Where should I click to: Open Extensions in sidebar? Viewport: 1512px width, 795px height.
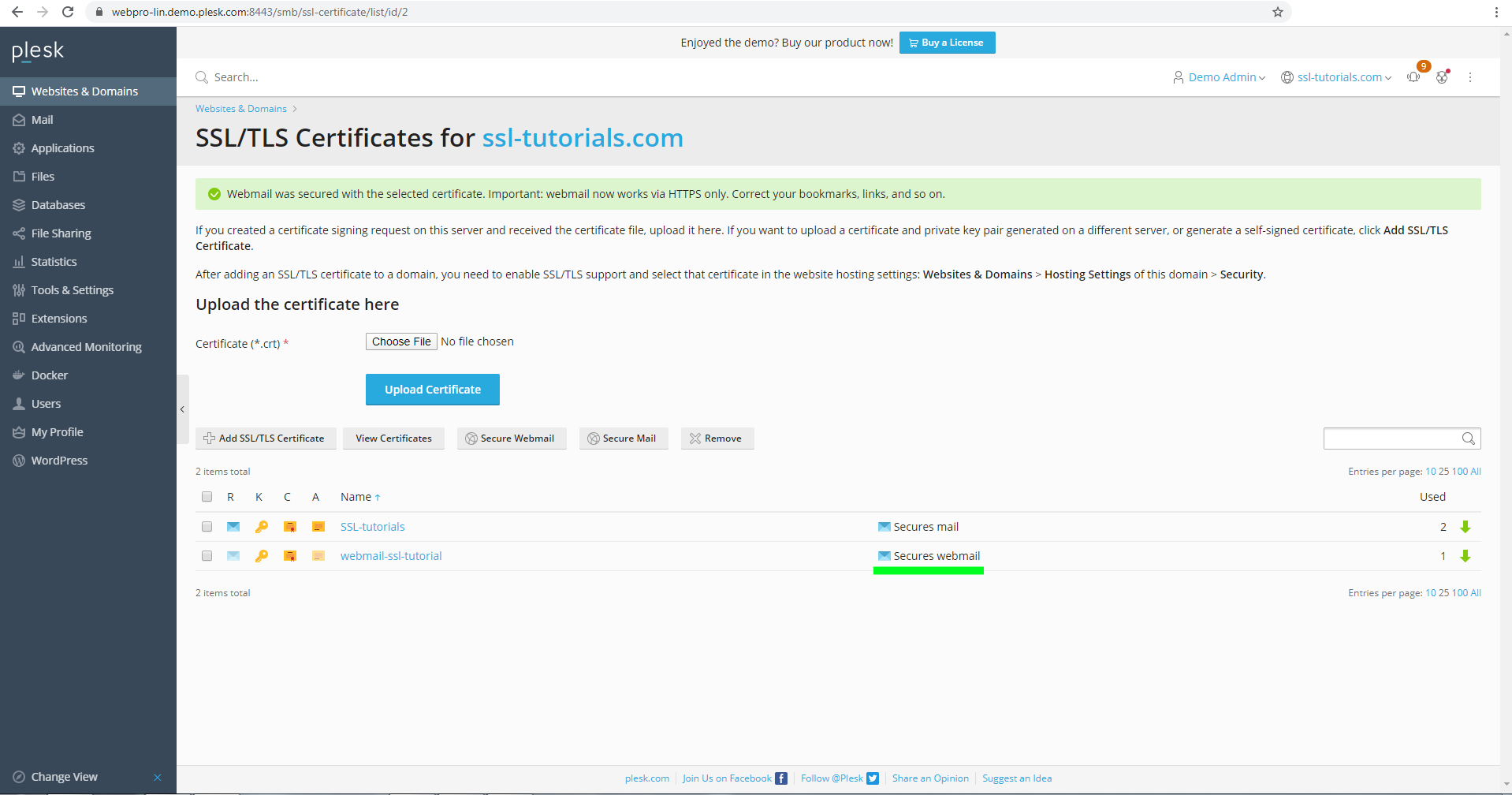coord(88,319)
